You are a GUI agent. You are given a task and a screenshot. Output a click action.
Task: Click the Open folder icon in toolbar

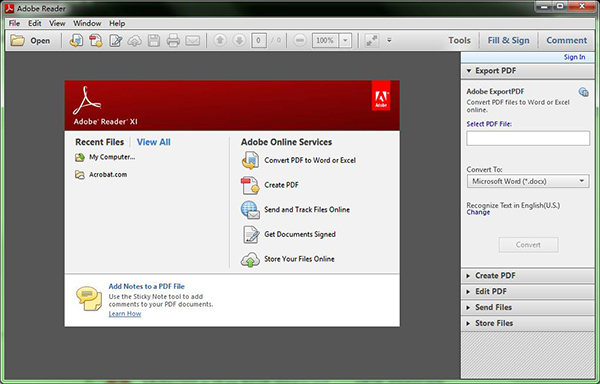pyautogui.click(x=17, y=40)
